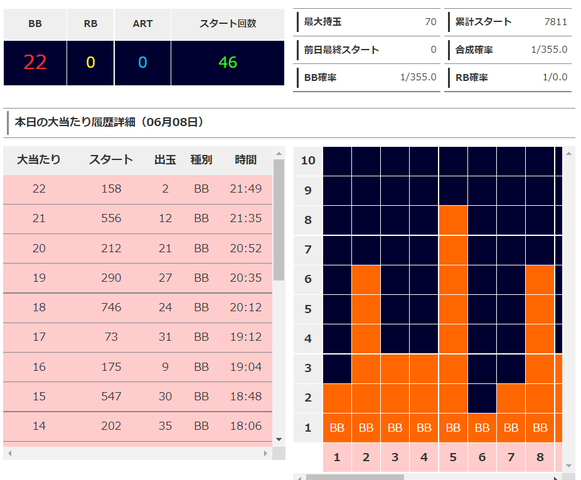Select row 18 with start 746
Screen dimensions: 581x480
pyautogui.click(x=138, y=308)
